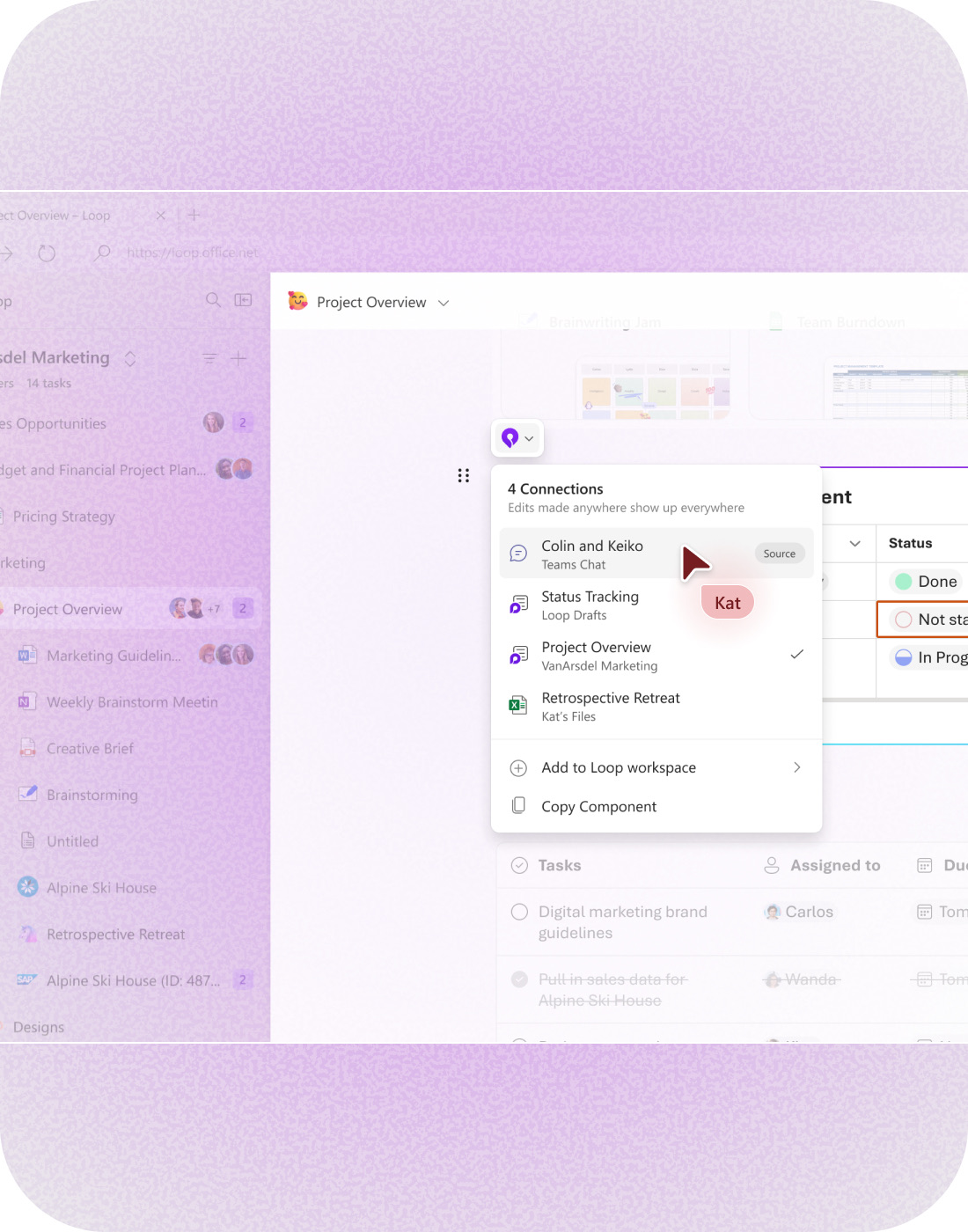This screenshot has height=1232, width=968.
Task: Open the Project Overview title dropdown chevron
Action: (444, 303)
